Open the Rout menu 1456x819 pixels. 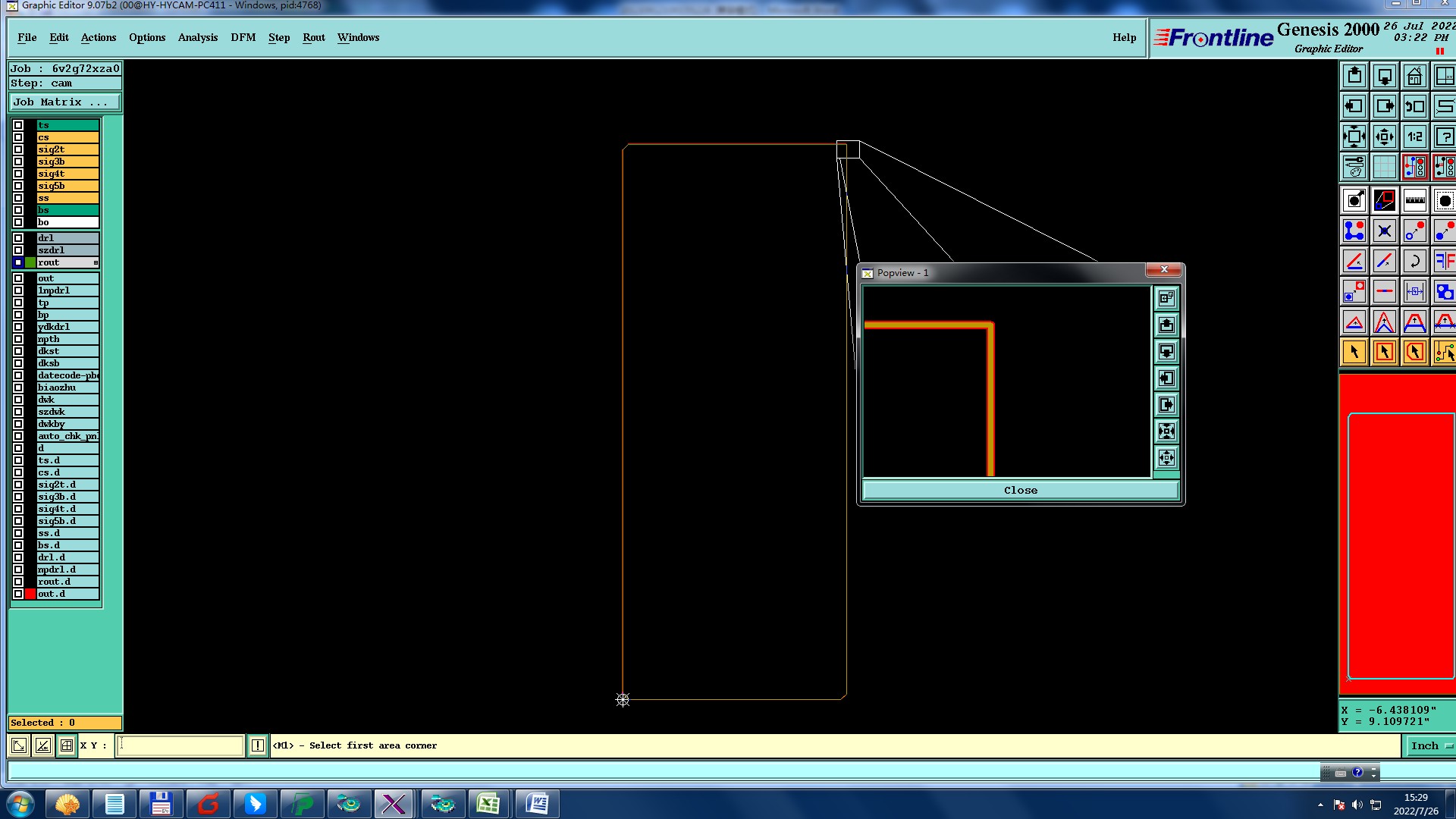313,37
